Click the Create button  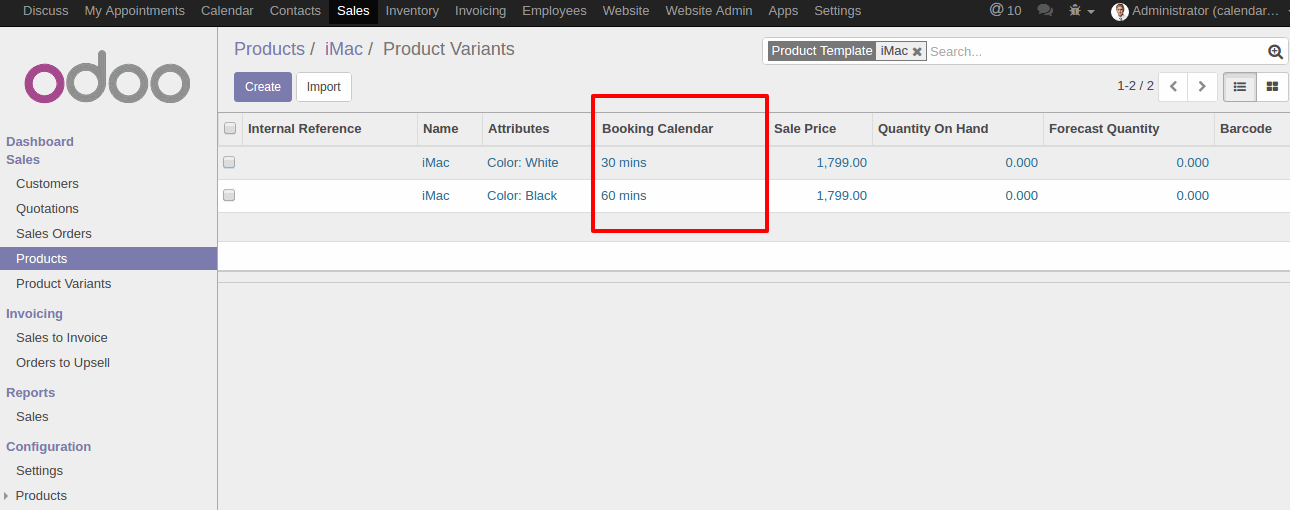(263, 87)
